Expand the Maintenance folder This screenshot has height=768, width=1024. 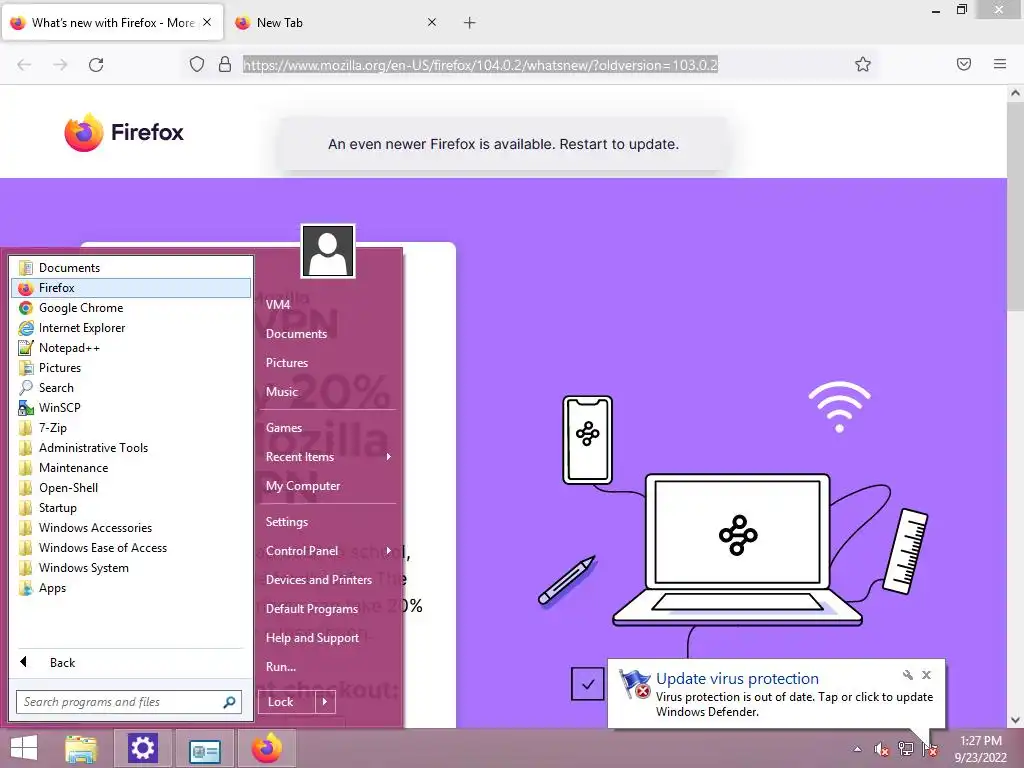click(131, 468)
